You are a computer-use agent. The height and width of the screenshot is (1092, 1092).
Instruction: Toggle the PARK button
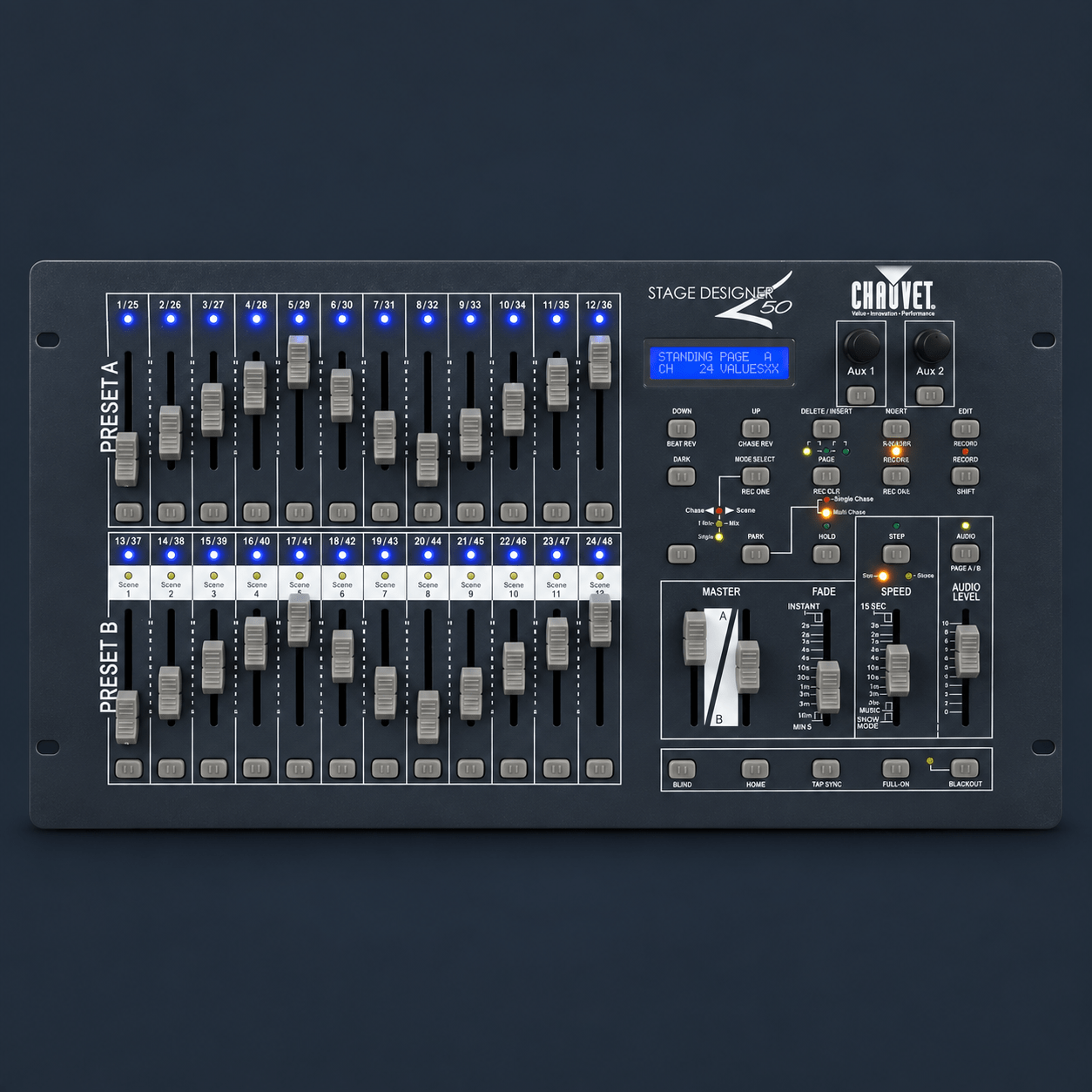click(756, 554)
